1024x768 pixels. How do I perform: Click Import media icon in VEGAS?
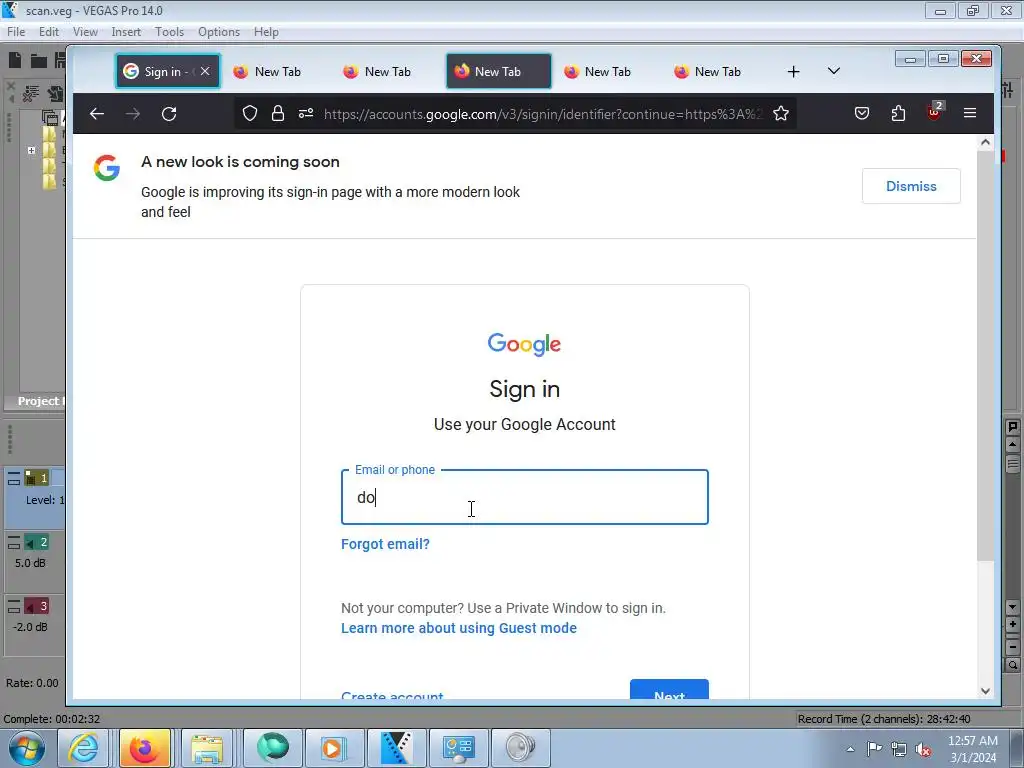tap(56, 94)
